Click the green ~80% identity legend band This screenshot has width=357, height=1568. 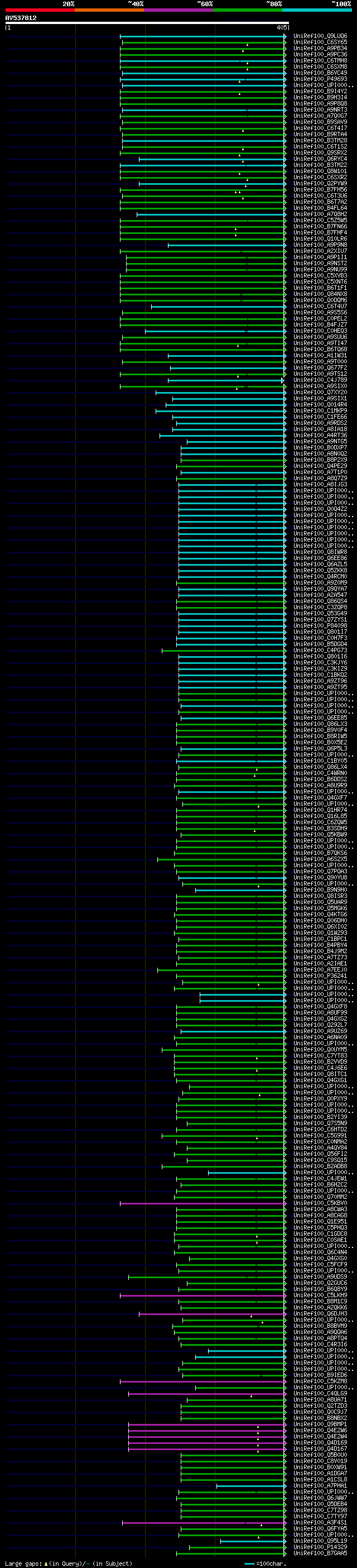click(x=248, y=9)
